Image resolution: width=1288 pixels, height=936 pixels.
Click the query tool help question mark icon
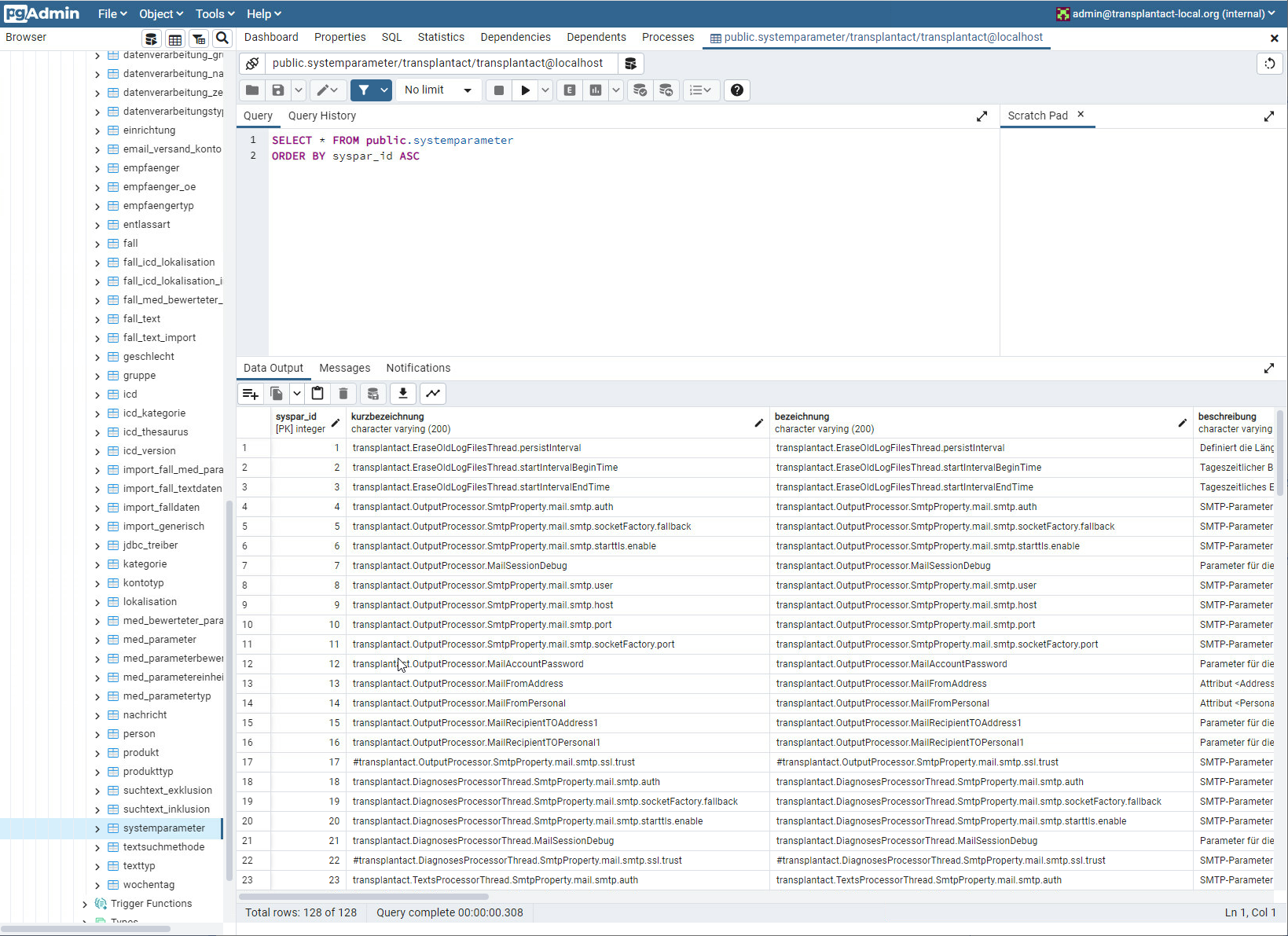pyautogui.click(x=736, y=90)
